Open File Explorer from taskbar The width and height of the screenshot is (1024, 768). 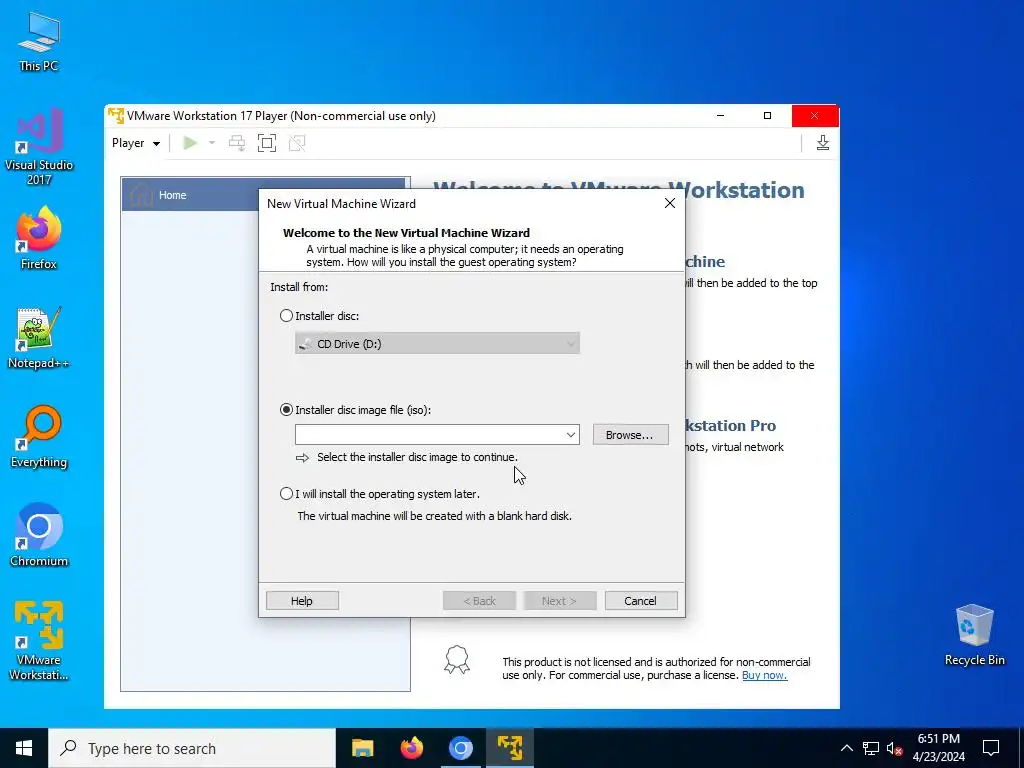[362, 748]
